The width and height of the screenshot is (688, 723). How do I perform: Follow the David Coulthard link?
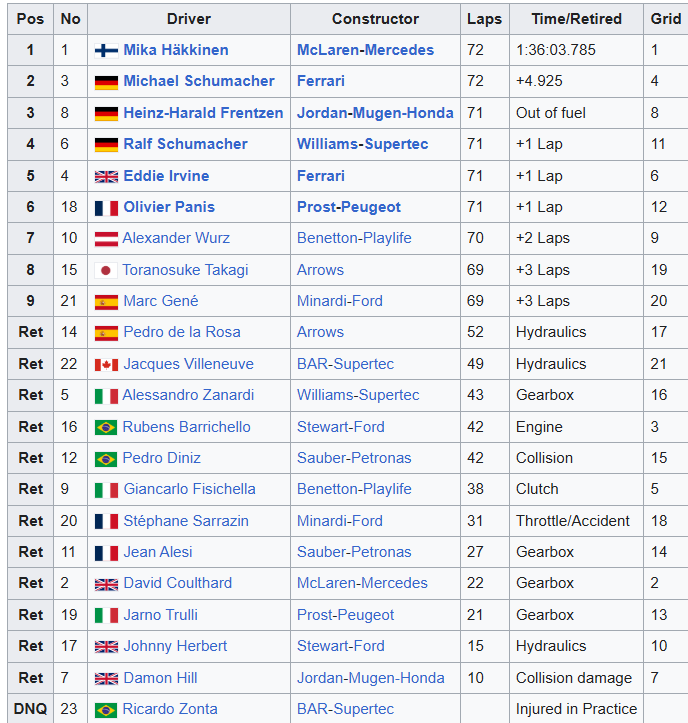coord(178,583)
